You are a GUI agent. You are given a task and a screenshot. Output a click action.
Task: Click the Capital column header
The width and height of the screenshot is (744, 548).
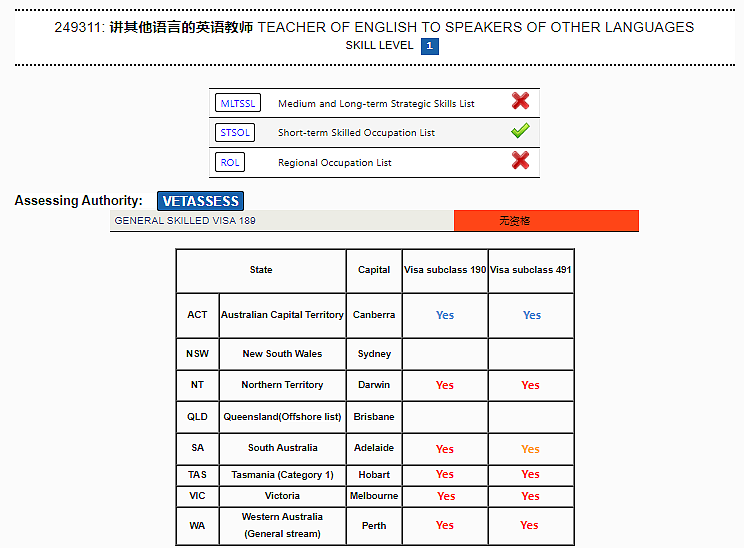coord(374,270)
